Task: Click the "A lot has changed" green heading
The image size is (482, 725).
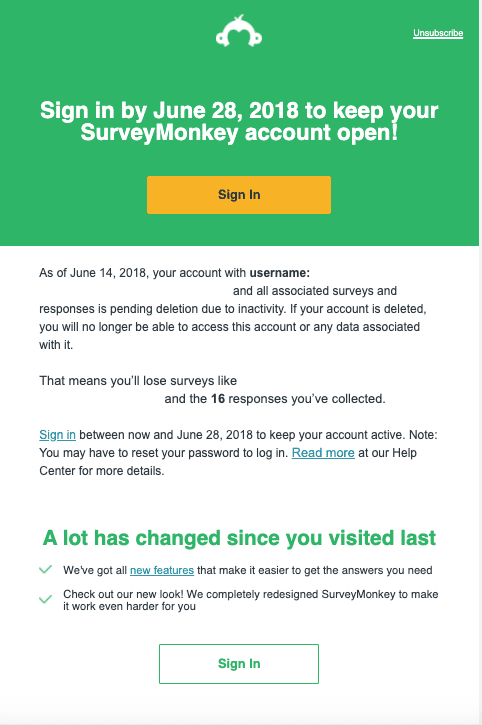Action: click(x=239, y=538)
